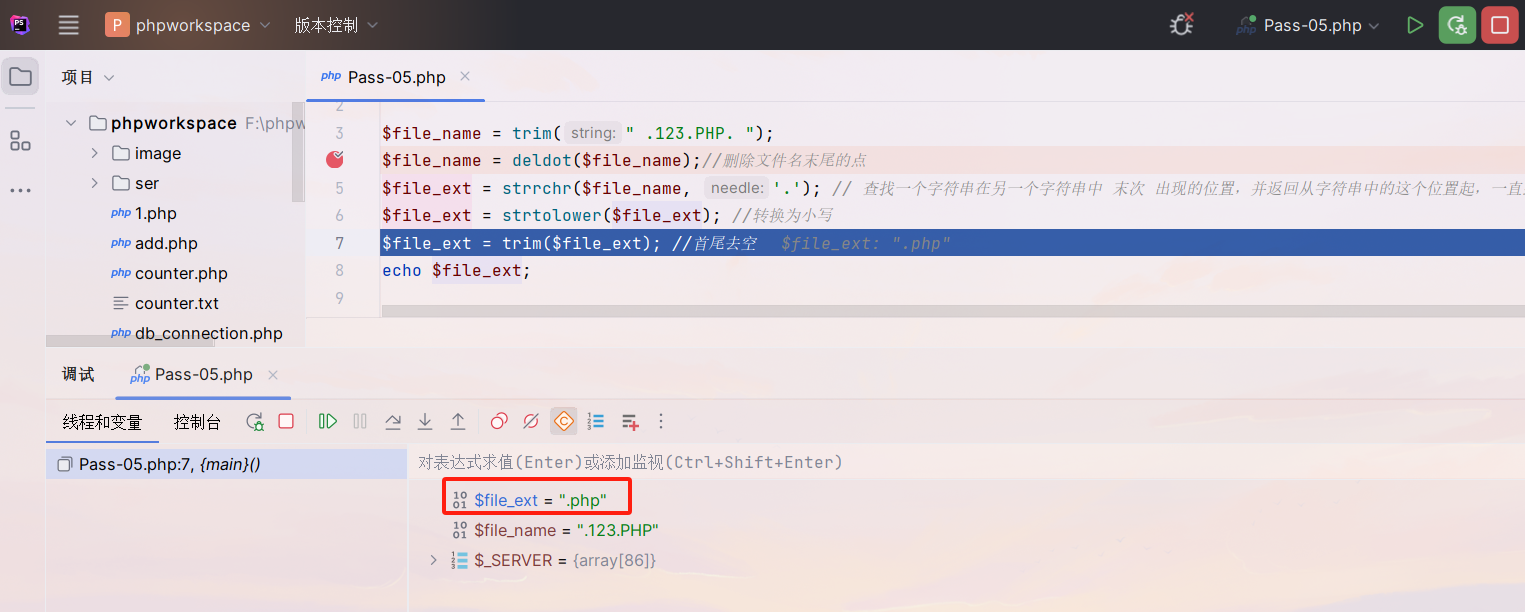
Task: Click the Step Out debugger icon
Action: click(458, 421)
